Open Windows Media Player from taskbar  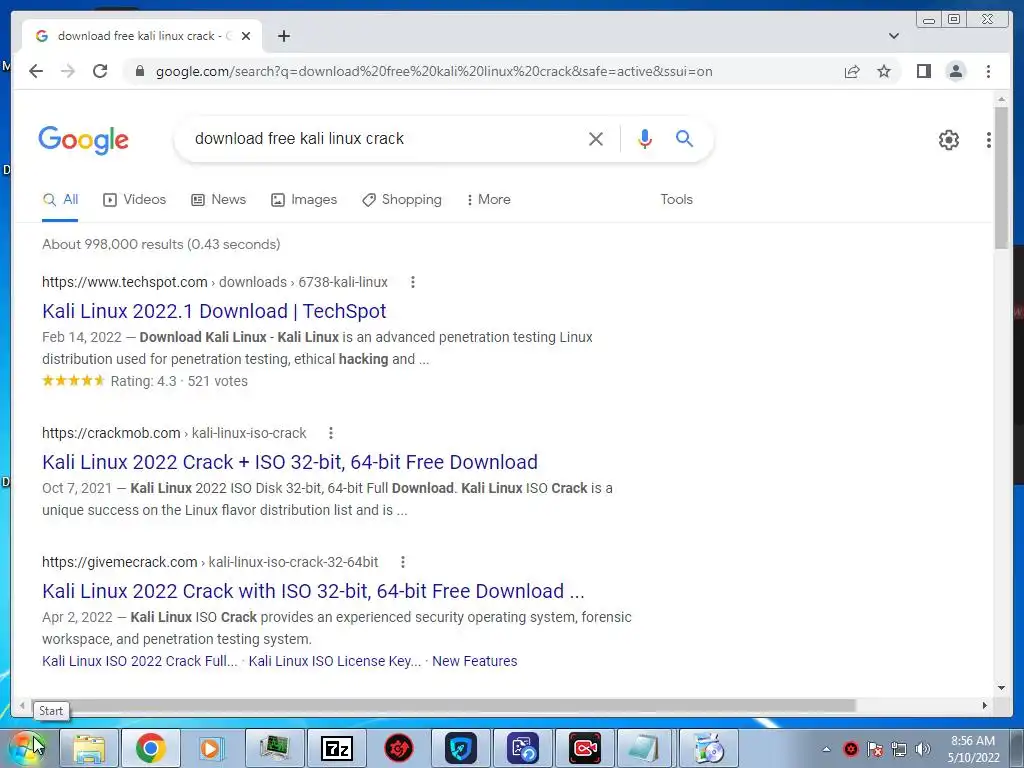(x=212, y=748)
